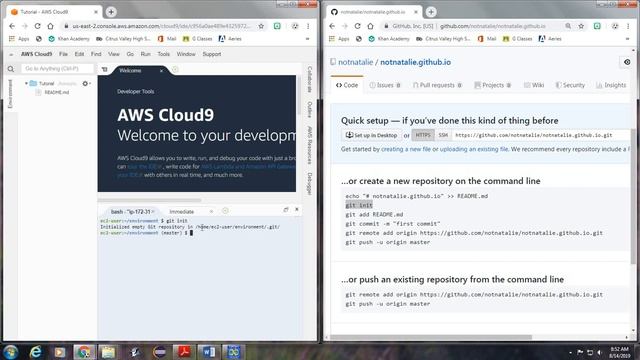Close the Immediate tab in Cloud9
Image resolution: width=640 pixels, height=360 pixels.
[x=211, y=211]
